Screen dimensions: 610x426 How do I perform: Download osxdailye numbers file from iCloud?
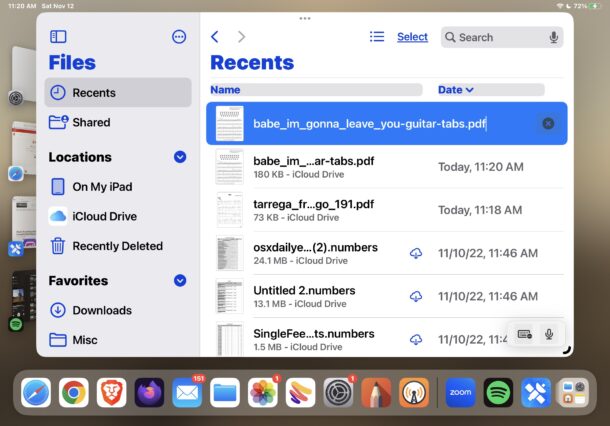pos(416,253)
